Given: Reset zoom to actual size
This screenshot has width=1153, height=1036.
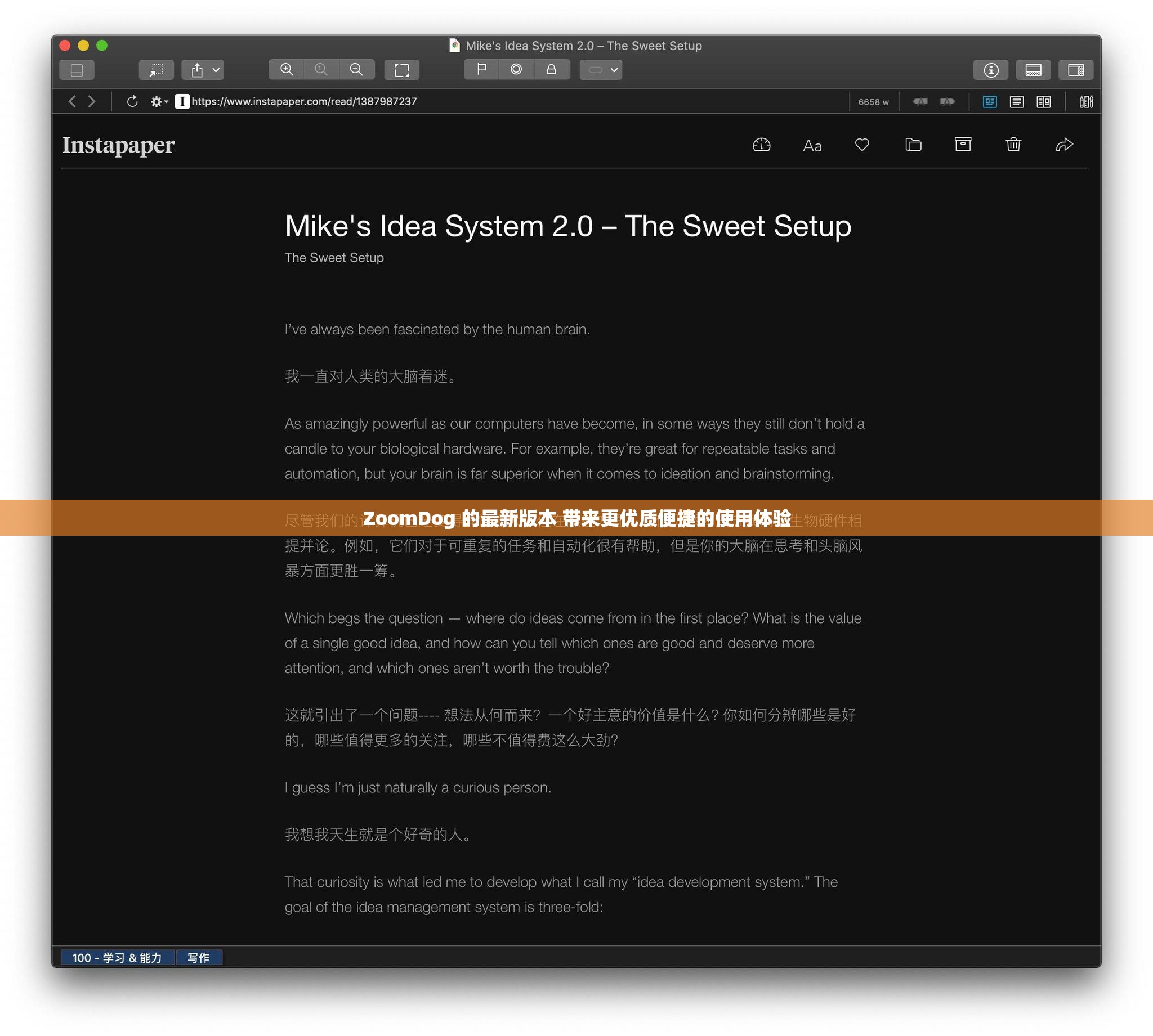Looking at the screenshot, I should point(321,69).
